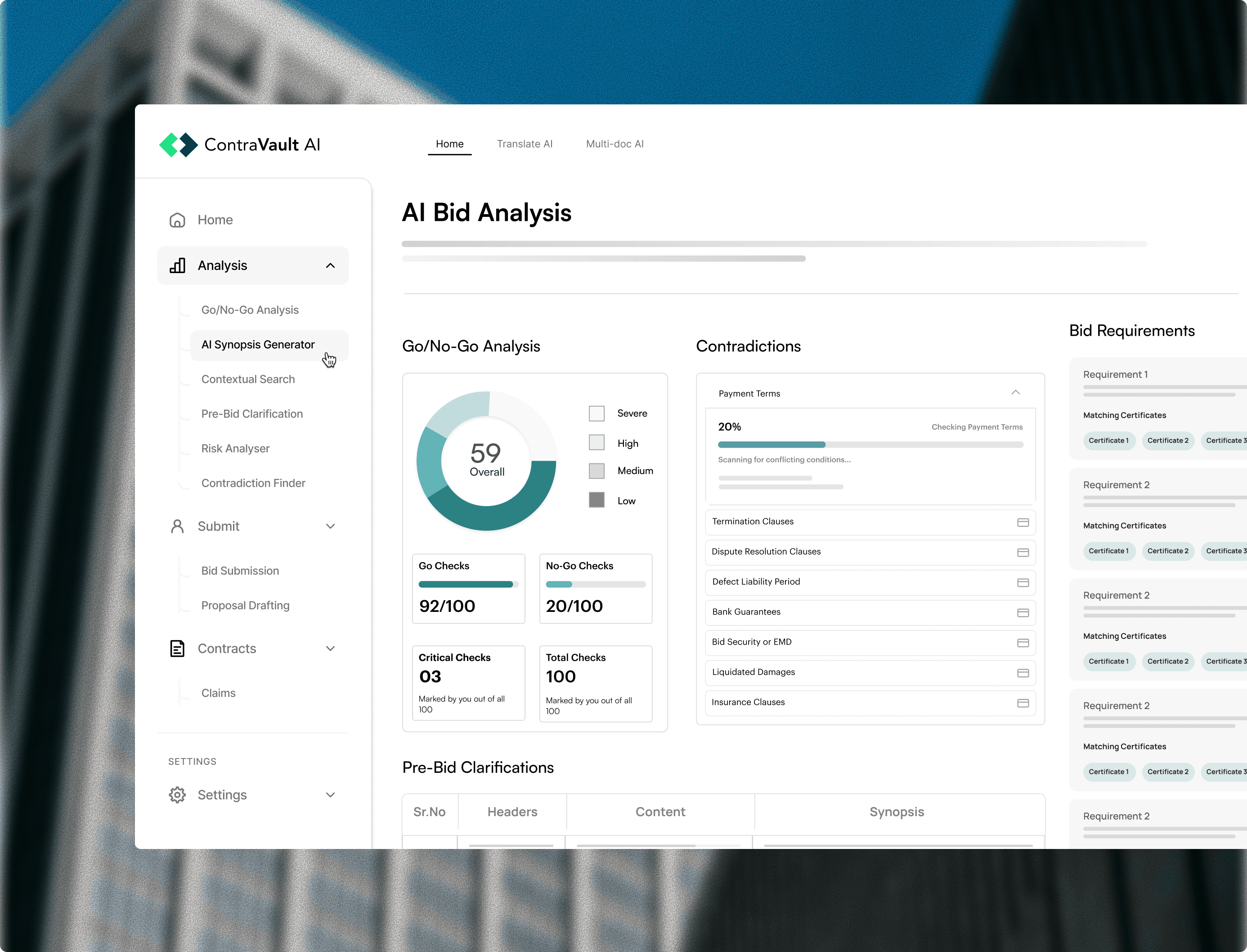The width and height of the screenshot is (1247, 952).
Task: Click Certificate 1 chip under first Requirement 2
Action: 1109,551
